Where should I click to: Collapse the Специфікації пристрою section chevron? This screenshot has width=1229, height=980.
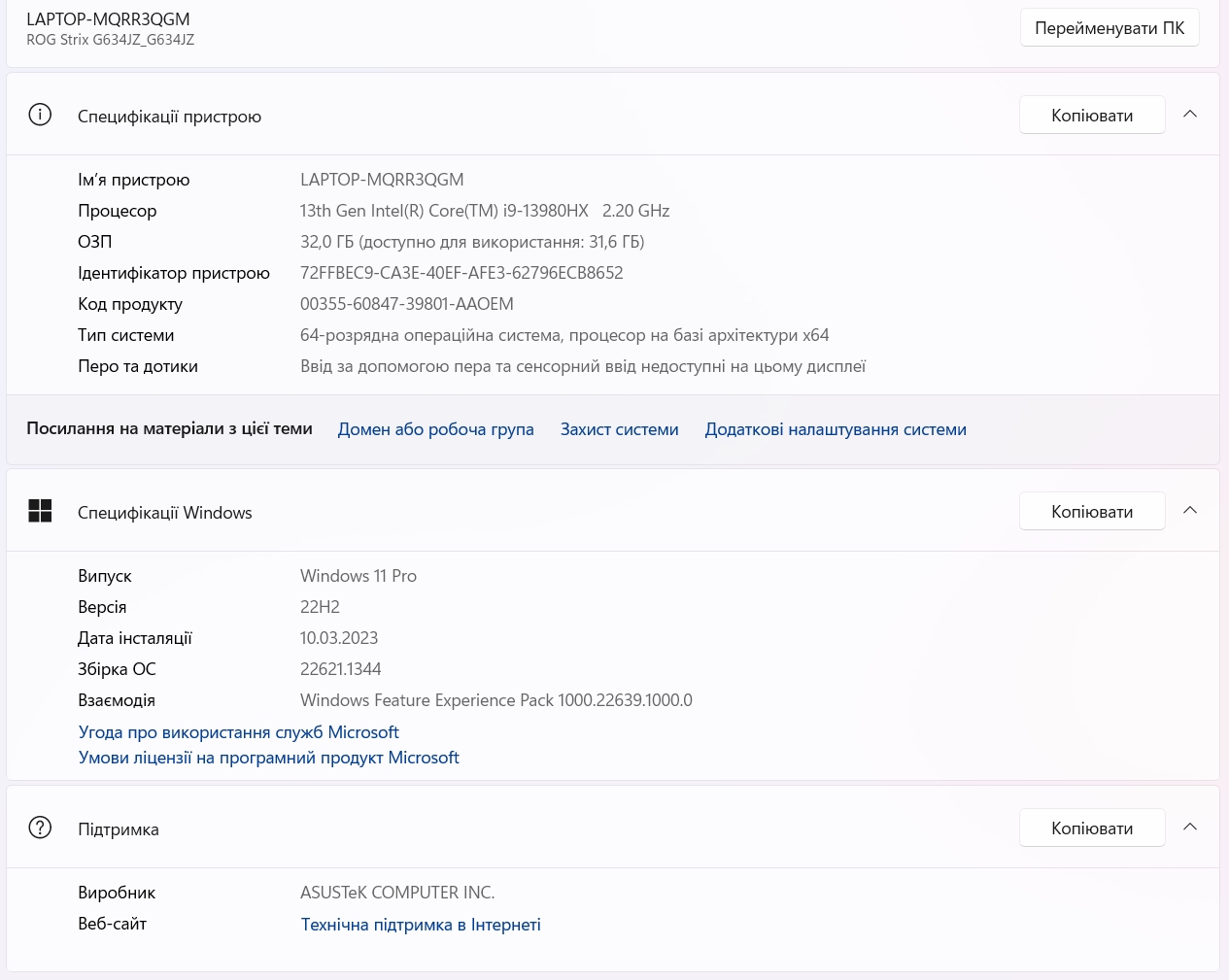[1190, 115]
